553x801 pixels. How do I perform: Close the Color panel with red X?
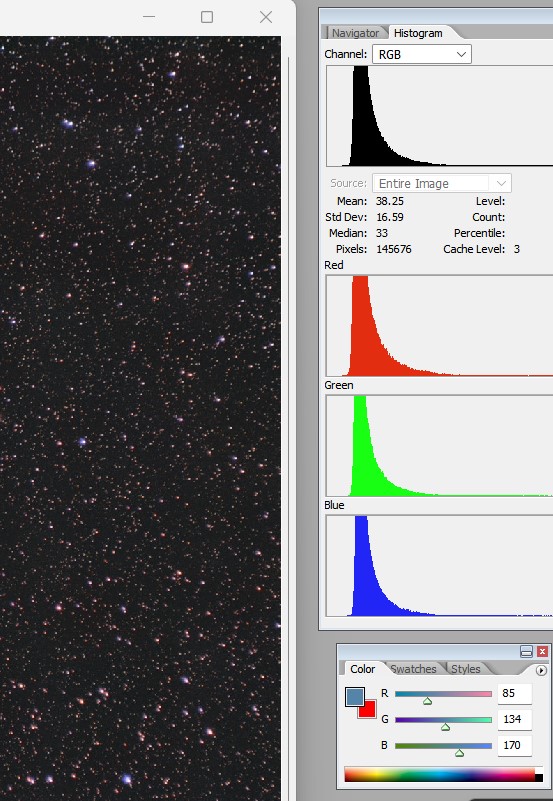pyautogui.click(x=542, y=651)
